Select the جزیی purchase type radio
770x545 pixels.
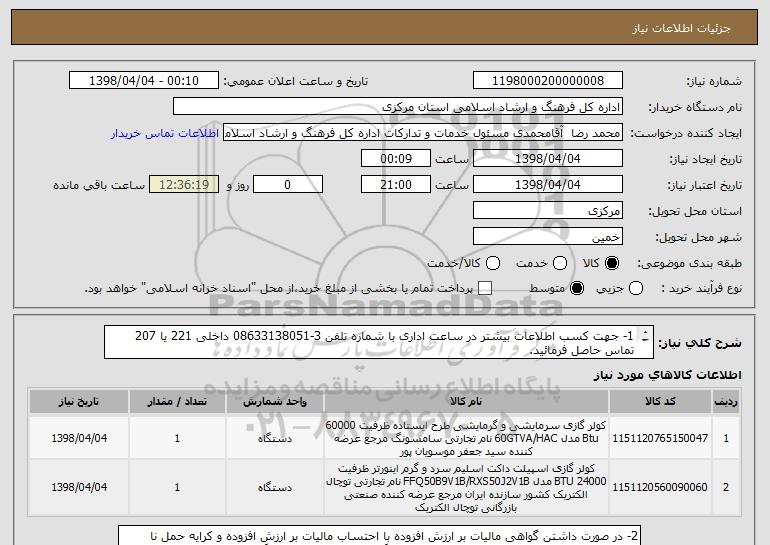coord(635,288)
